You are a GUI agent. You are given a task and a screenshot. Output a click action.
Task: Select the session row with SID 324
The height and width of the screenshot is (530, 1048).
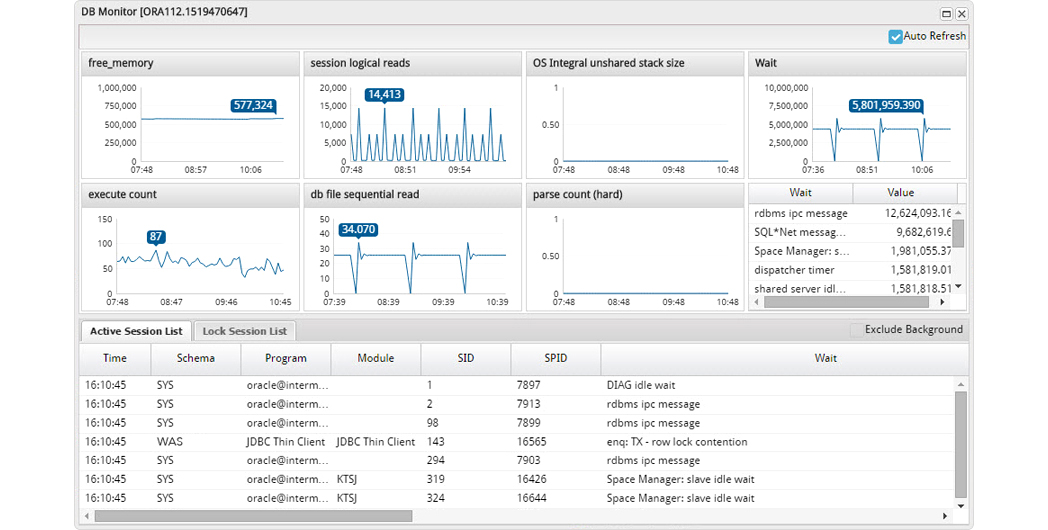517,498
